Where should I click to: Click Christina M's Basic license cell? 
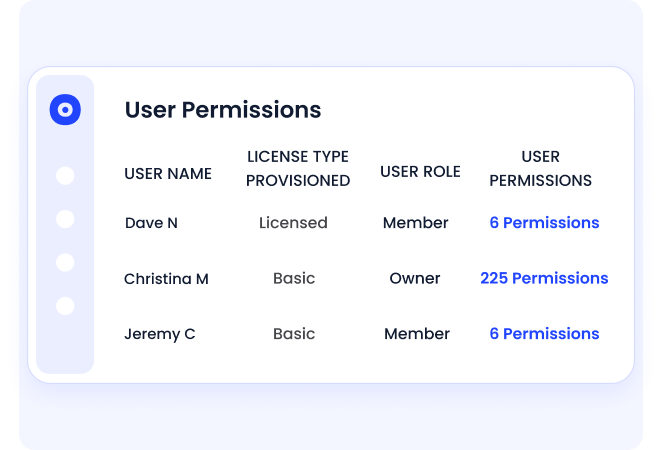coord(294,279)
